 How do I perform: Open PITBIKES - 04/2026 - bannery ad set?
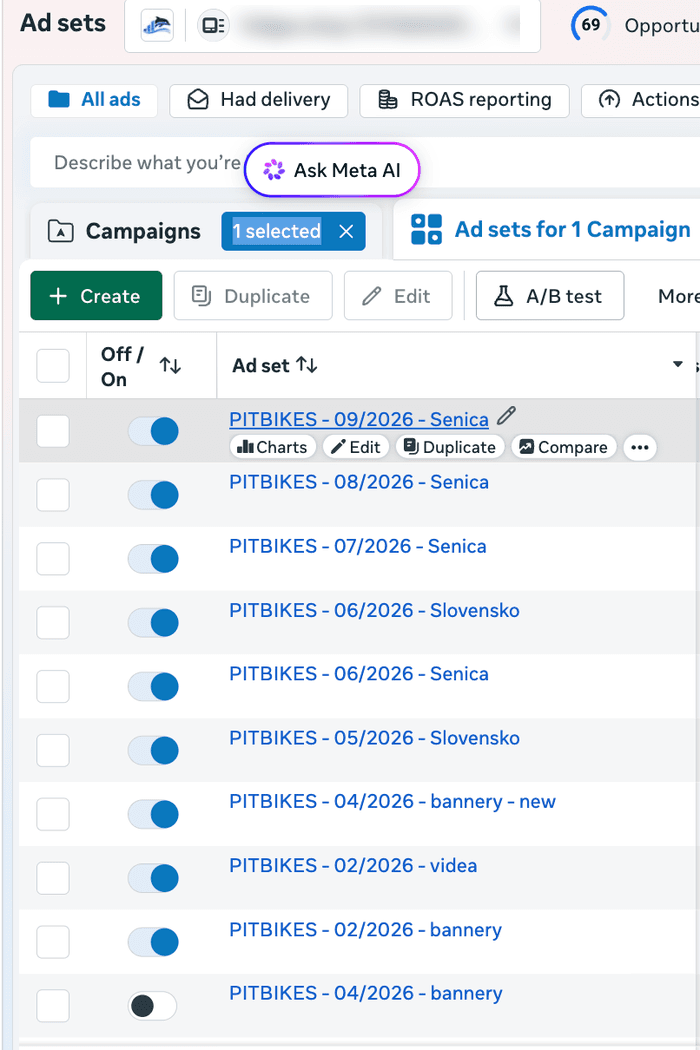click(x=366, y=994)
